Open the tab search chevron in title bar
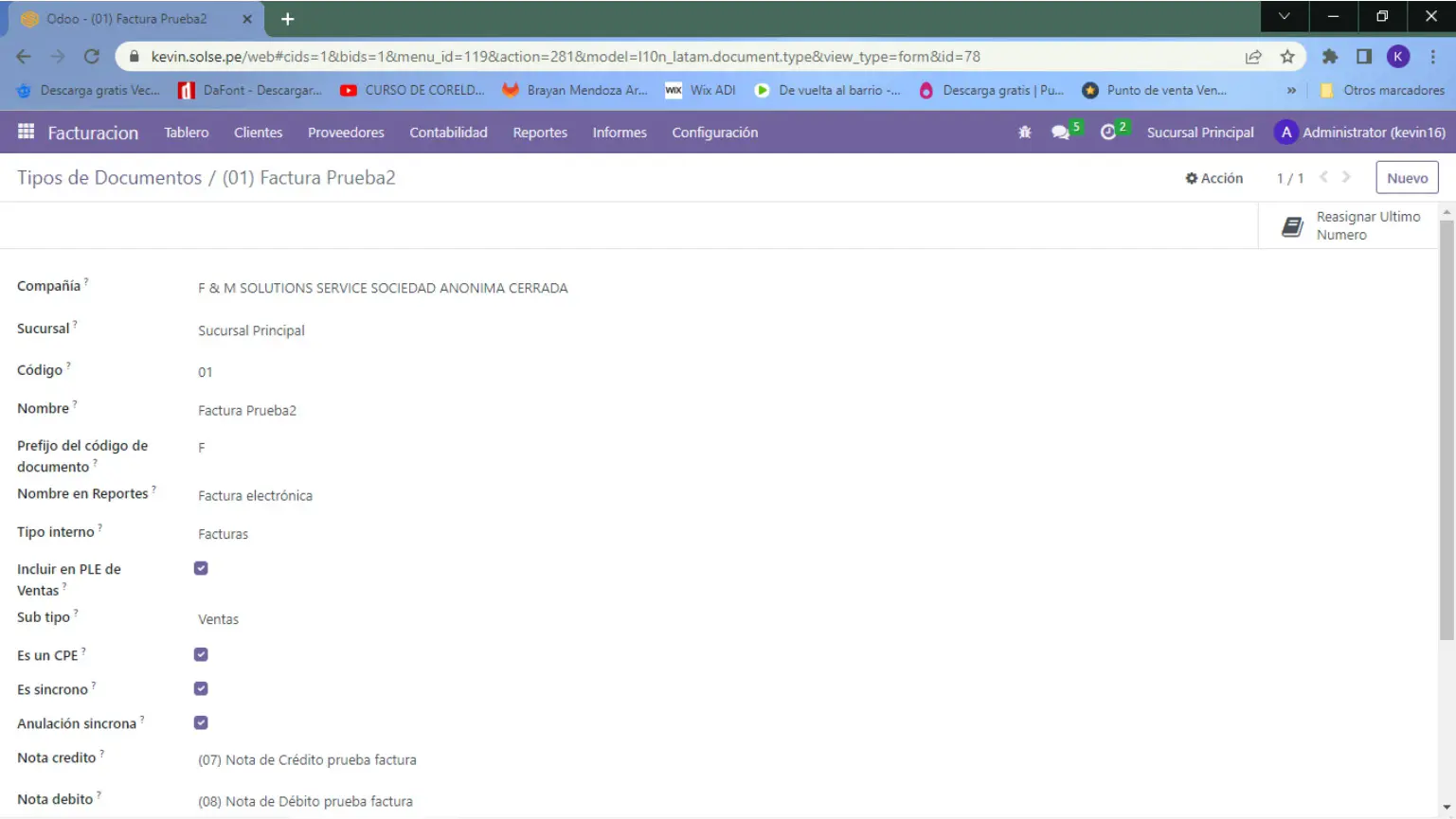 (x=1284, y=16)
